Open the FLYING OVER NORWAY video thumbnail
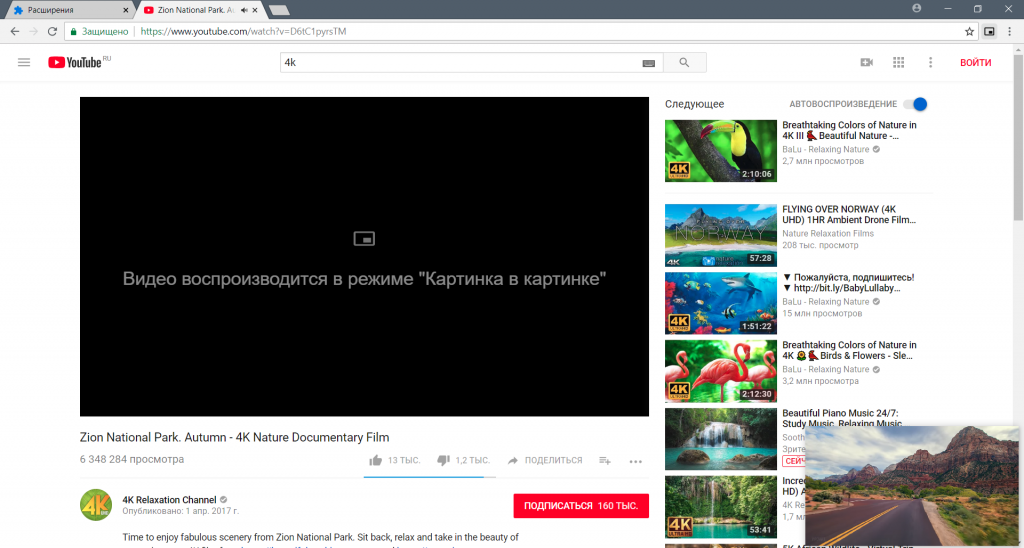1024x548 pixels. tap(720, 235)
